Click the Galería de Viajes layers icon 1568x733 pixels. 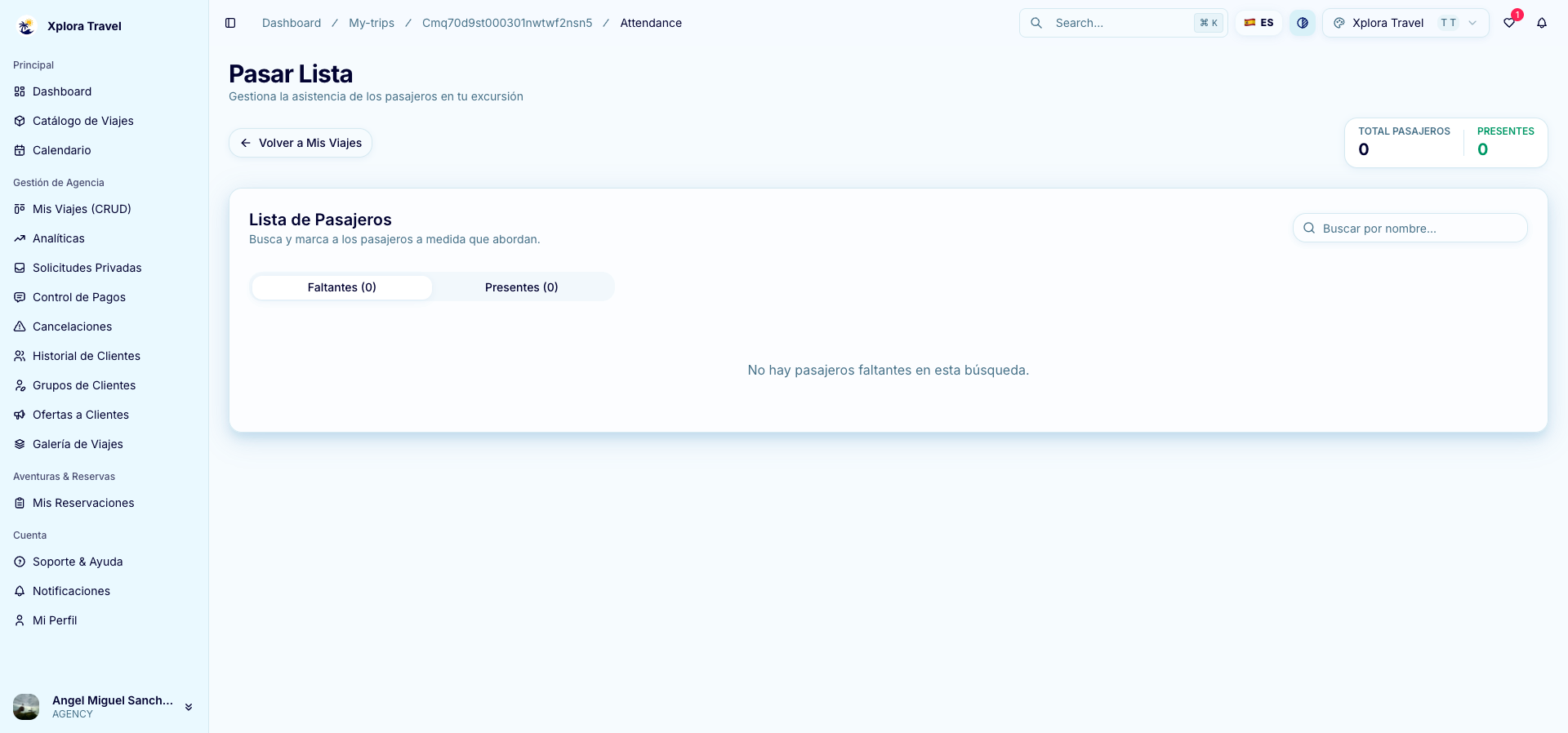[x=20, y=444]
